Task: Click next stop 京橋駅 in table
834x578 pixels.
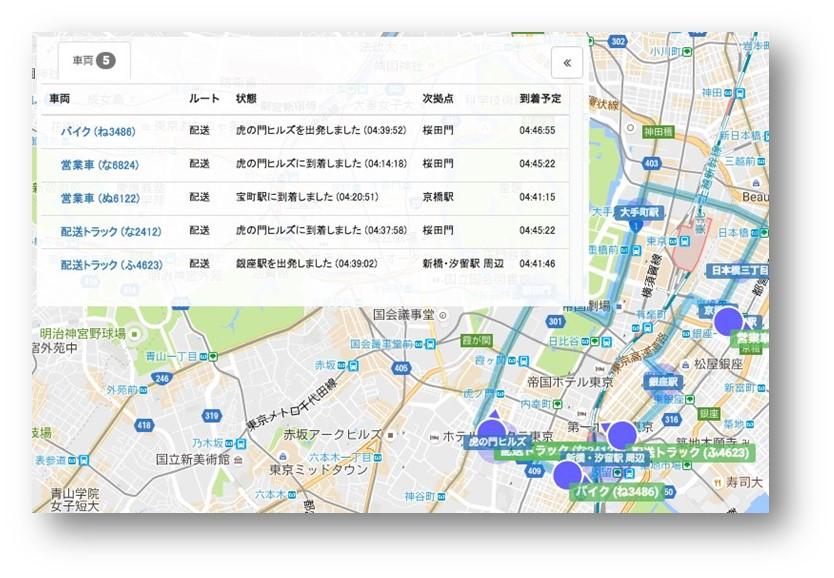Action: tap(438, 197)
